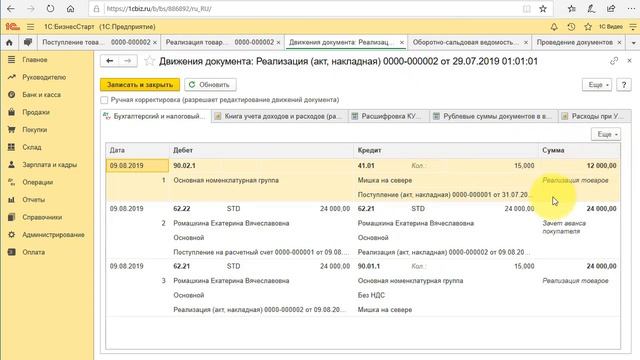Copy link to this form
Viewport: 640px width, 360px height.
(x=614, y=61)
